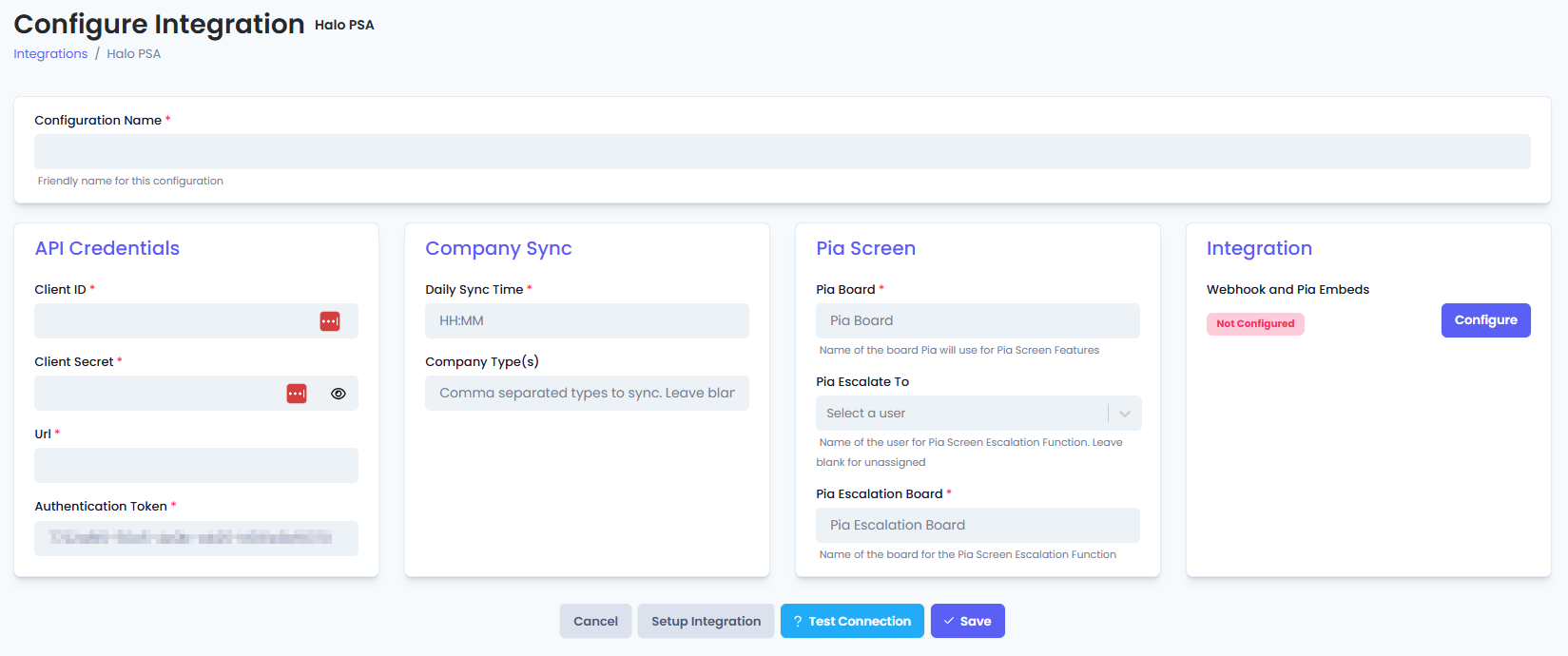Click the Pia Screen heading
Image resolution: width=1568 pixels, height=656 pixels.
(865, 248)
